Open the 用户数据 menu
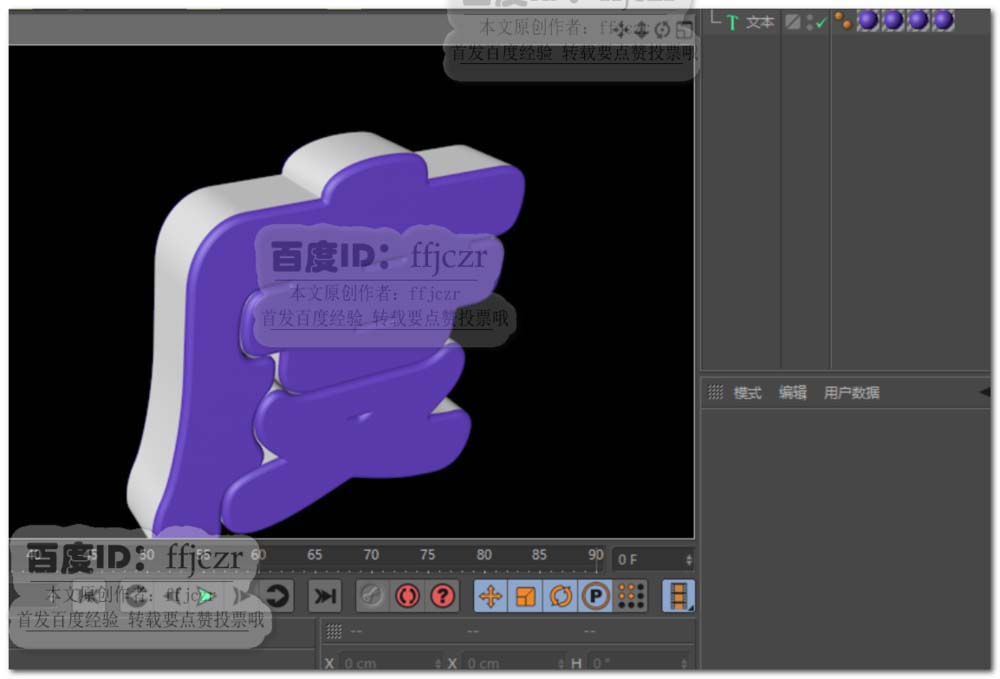 (851, 393)
